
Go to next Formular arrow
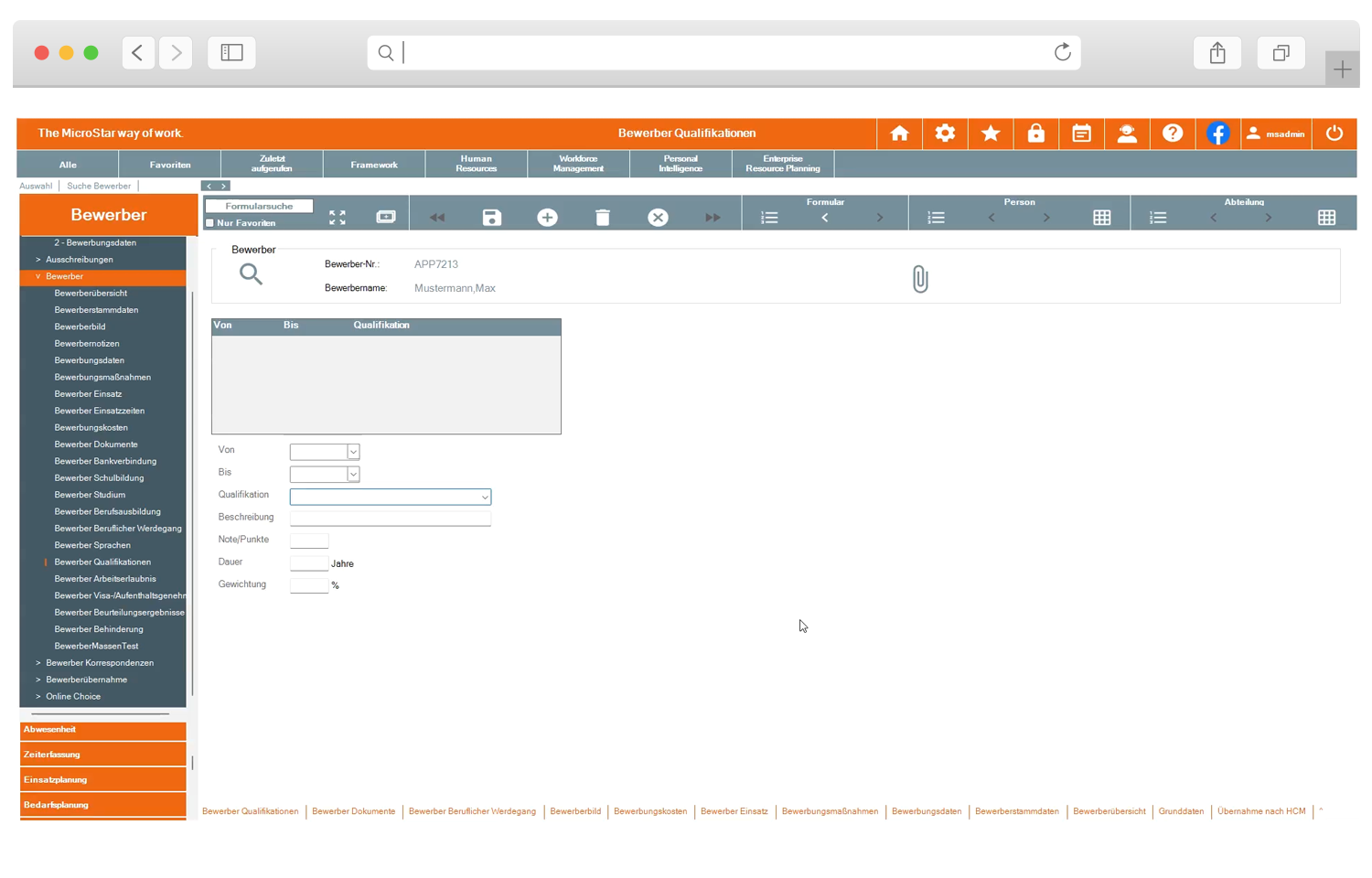[x=880, y=218]
